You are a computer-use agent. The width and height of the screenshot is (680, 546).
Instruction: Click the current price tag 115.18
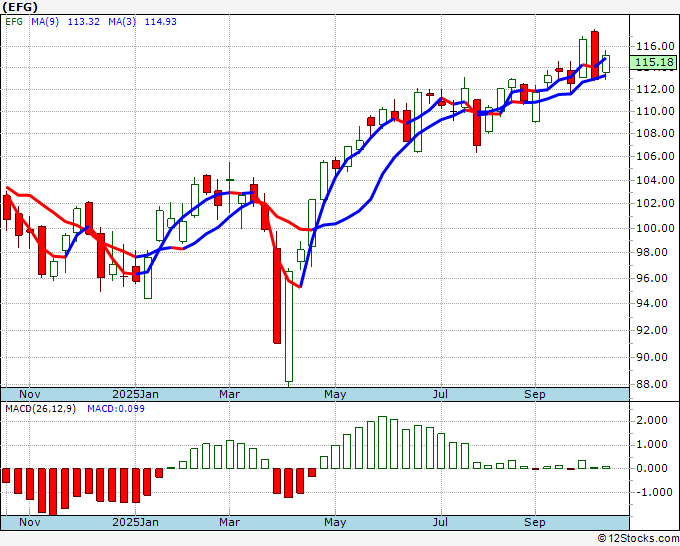[x=654, y=62]
